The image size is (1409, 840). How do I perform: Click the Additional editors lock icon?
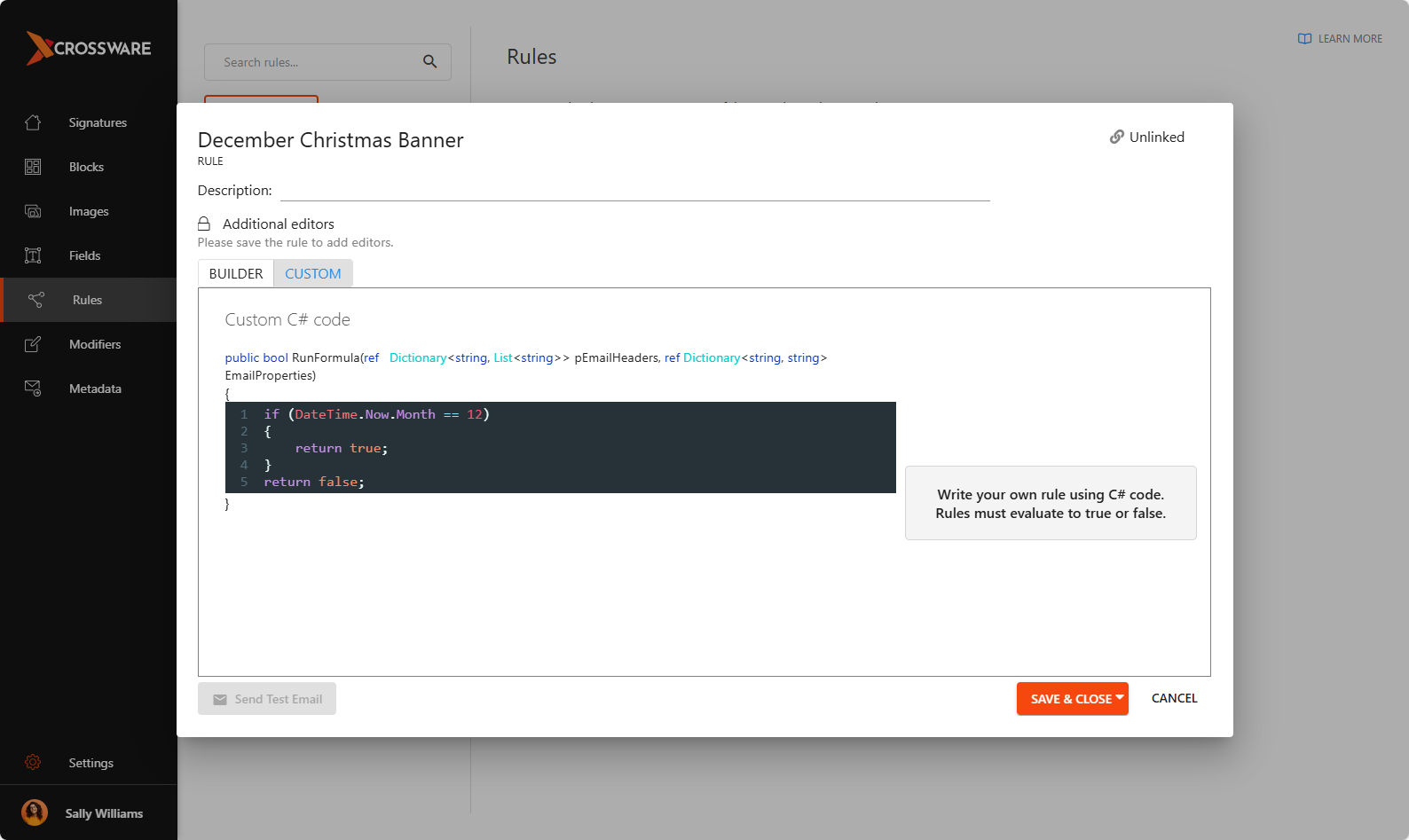pos(204,224)
